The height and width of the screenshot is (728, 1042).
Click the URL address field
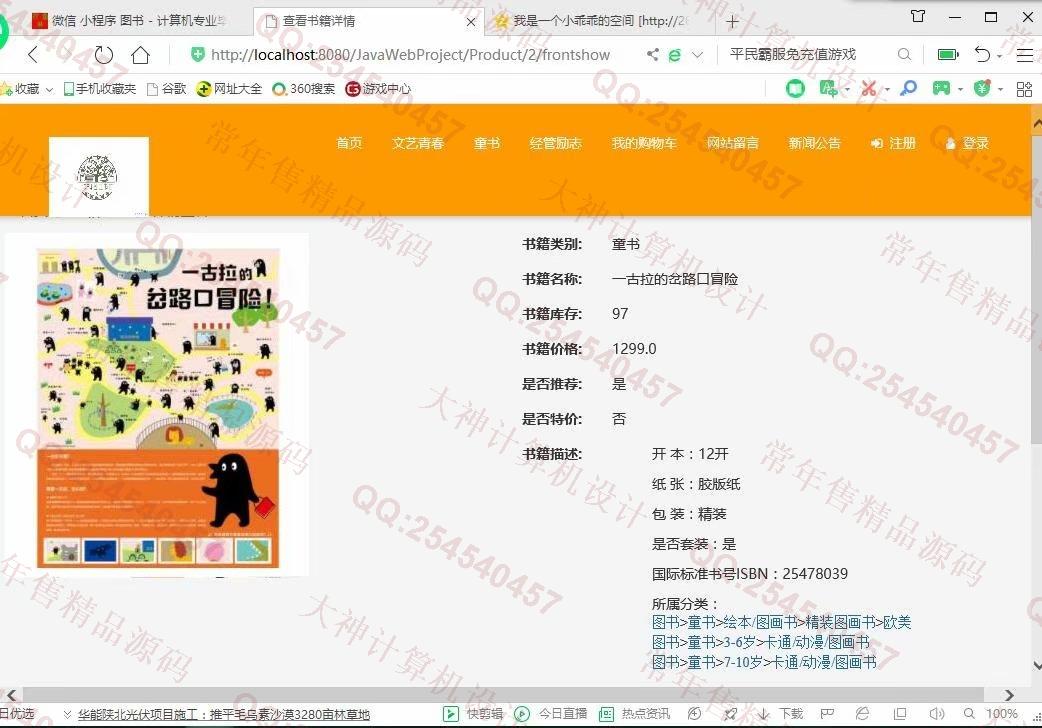[x=410, y=55]
